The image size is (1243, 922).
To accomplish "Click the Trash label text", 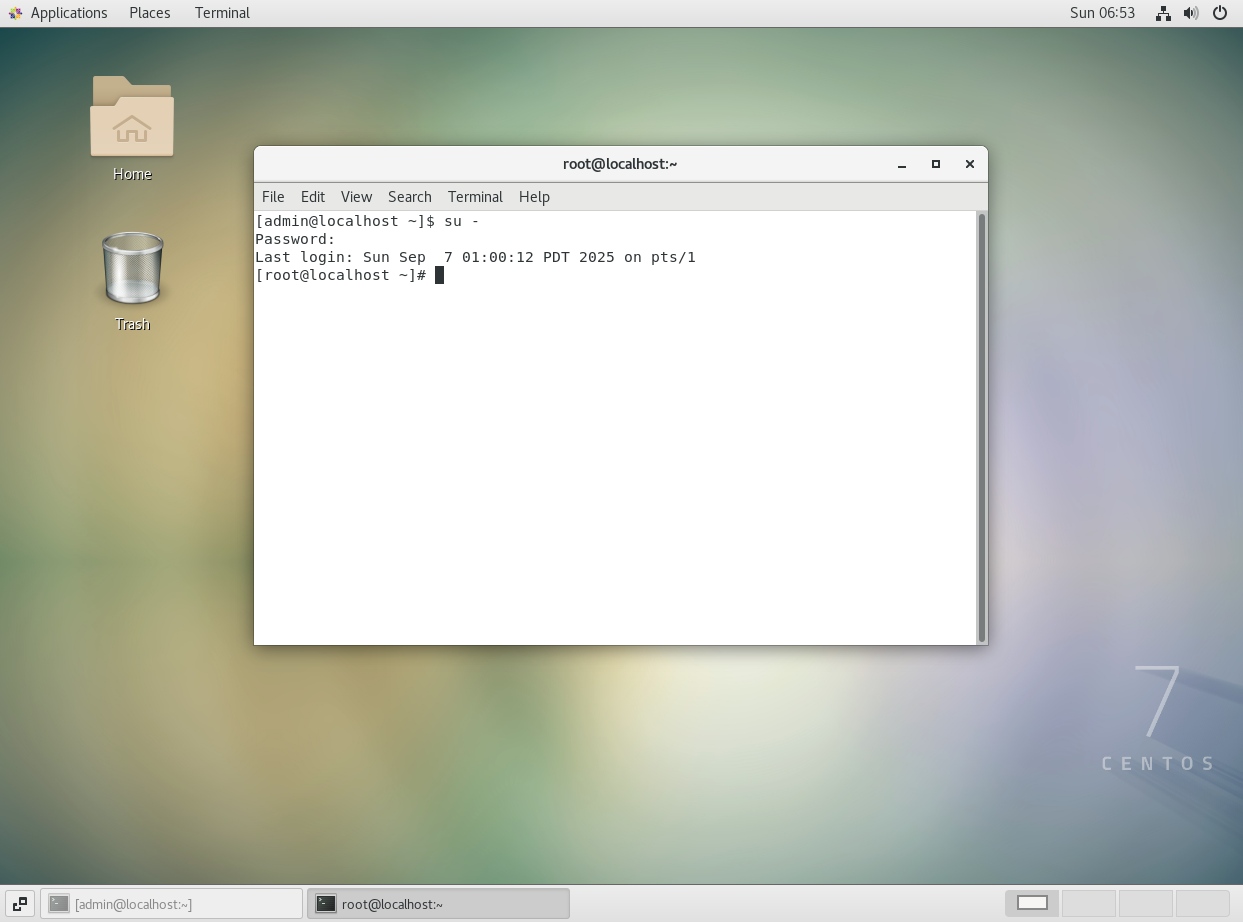I will coord(132,324).
